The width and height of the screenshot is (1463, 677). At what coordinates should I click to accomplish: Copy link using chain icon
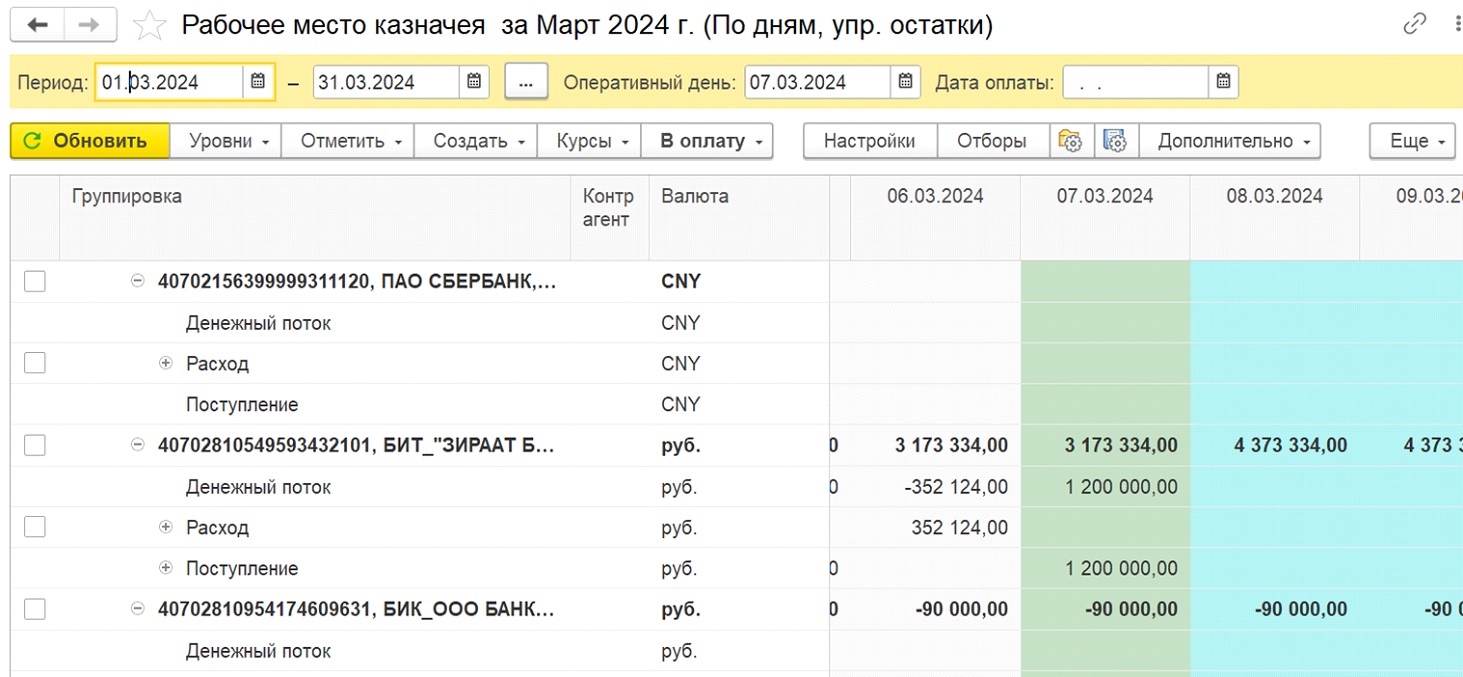coord(1414,25)
